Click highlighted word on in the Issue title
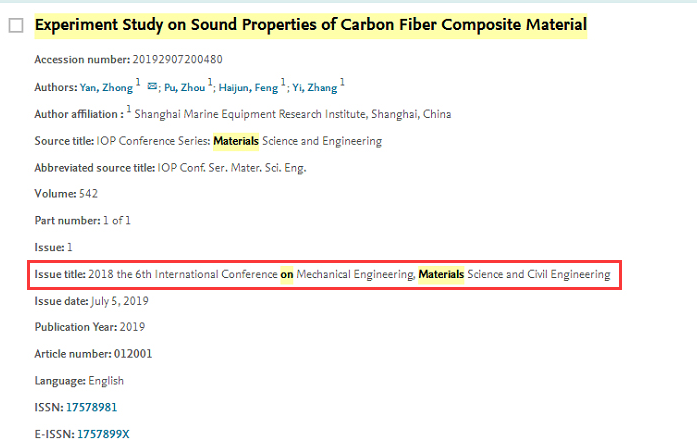 287,274
